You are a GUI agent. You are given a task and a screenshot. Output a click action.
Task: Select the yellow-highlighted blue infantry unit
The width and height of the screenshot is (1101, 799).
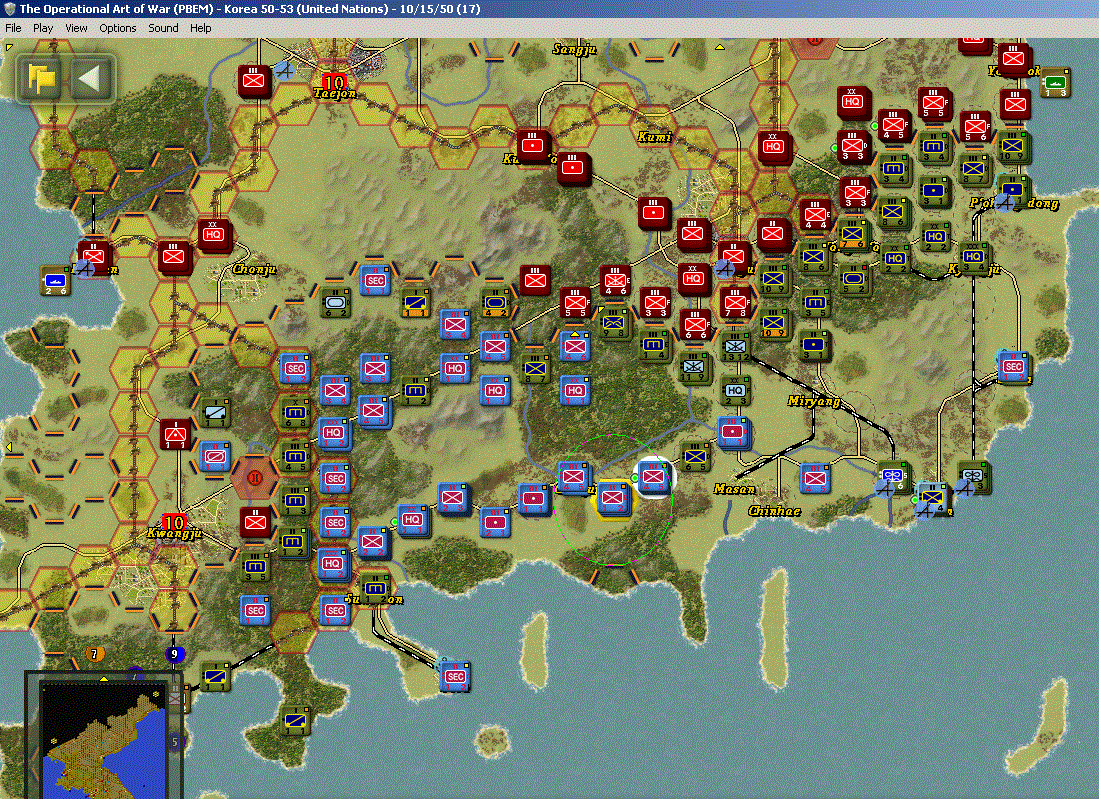pyautogui.click(x=613, y=498)
